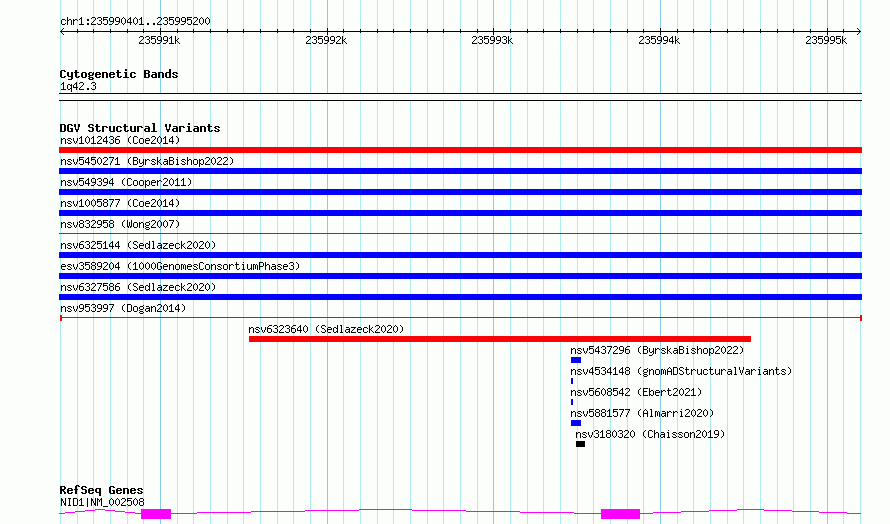The width and height of the screenshot is (890, 524).
Task: Select the 235994k ruler tick label
Action: (x=659, y=40)
